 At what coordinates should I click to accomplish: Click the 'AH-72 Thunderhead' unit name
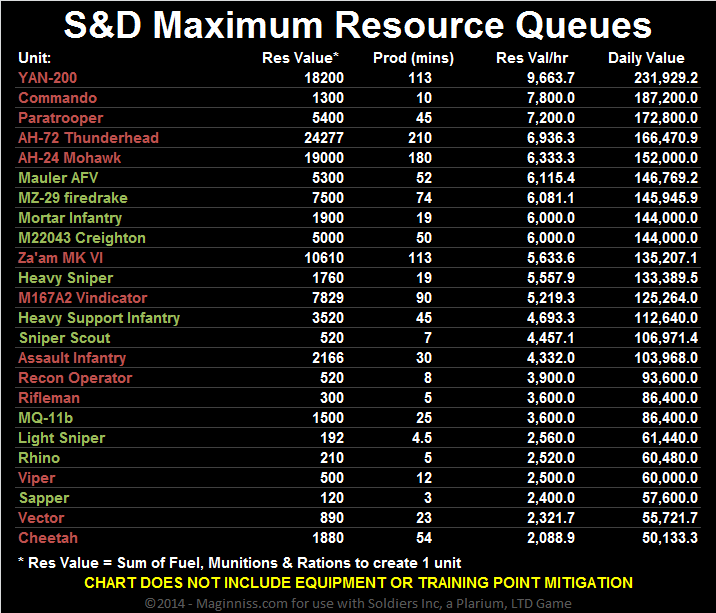click(x=89, y=138)
